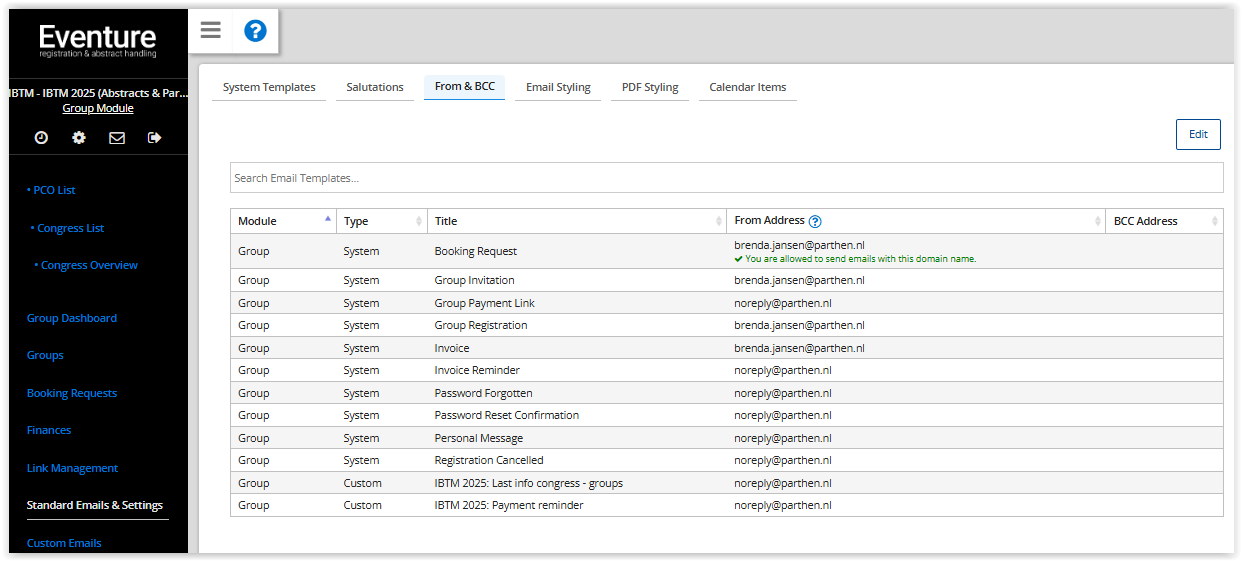Navigate to Booking Requests in the sidebar

(x=72, y=393)
